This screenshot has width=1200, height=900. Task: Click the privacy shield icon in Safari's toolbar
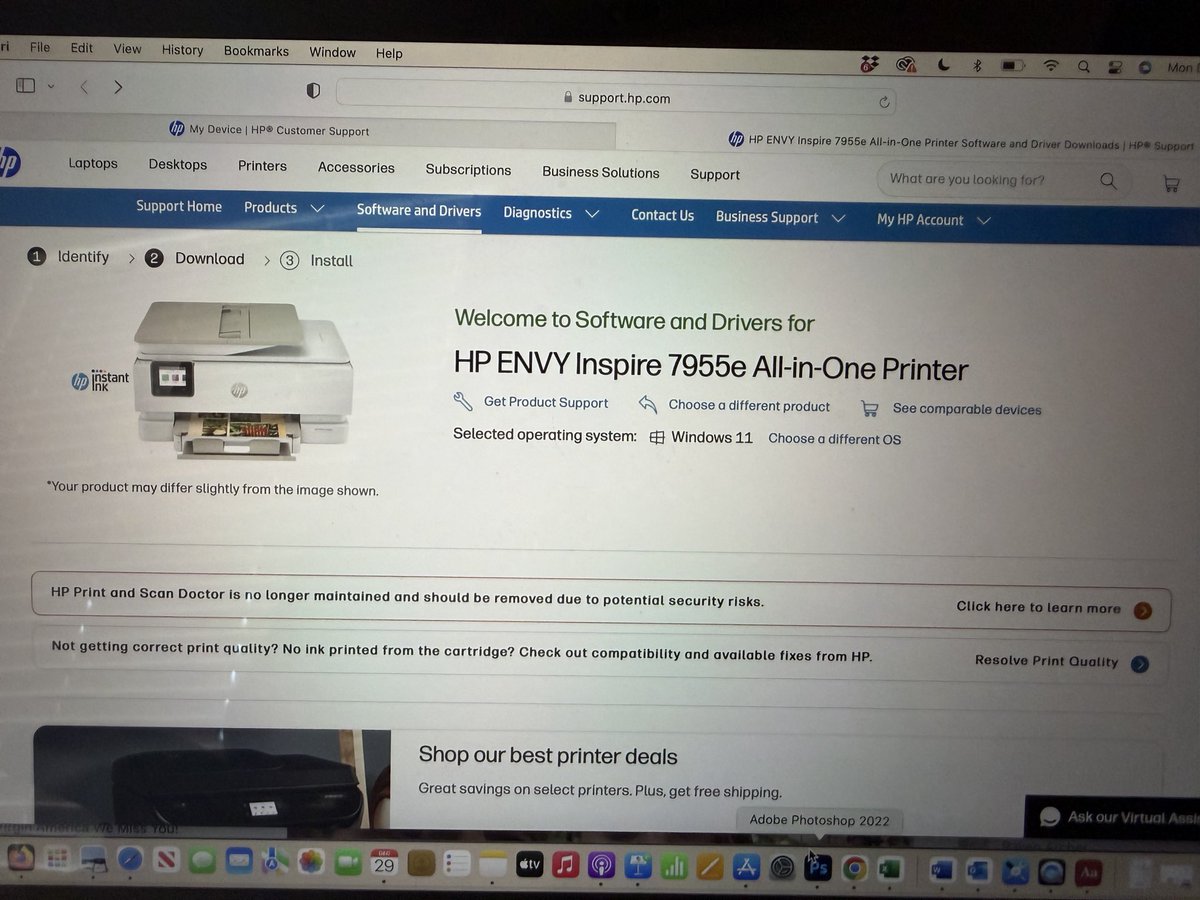(x=312, y=90)
